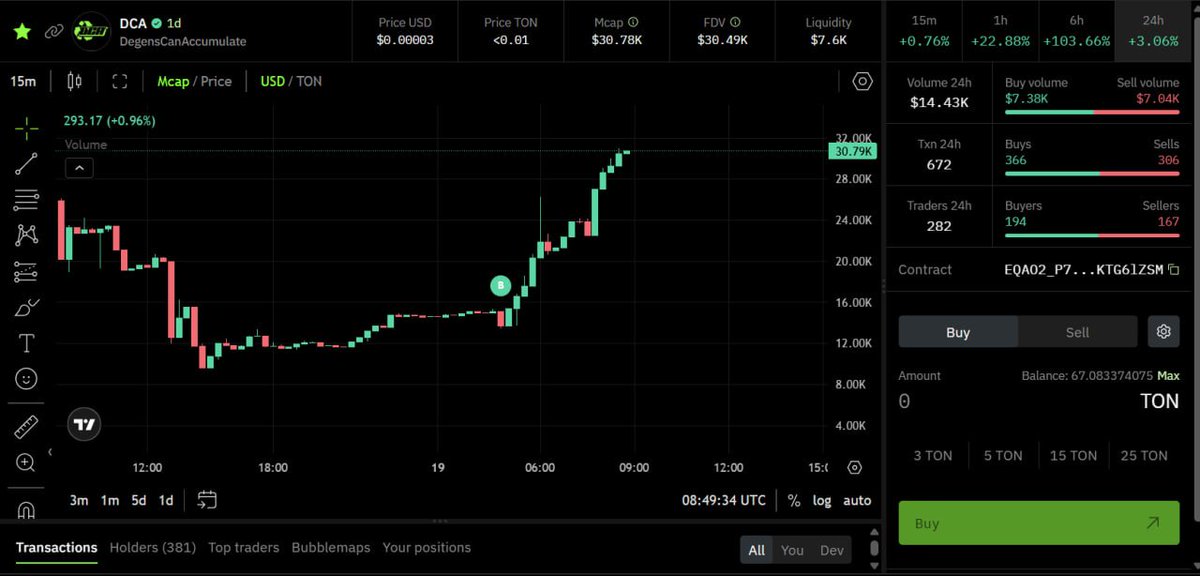Click the chart screenshot camera icon

click(861, 81)
